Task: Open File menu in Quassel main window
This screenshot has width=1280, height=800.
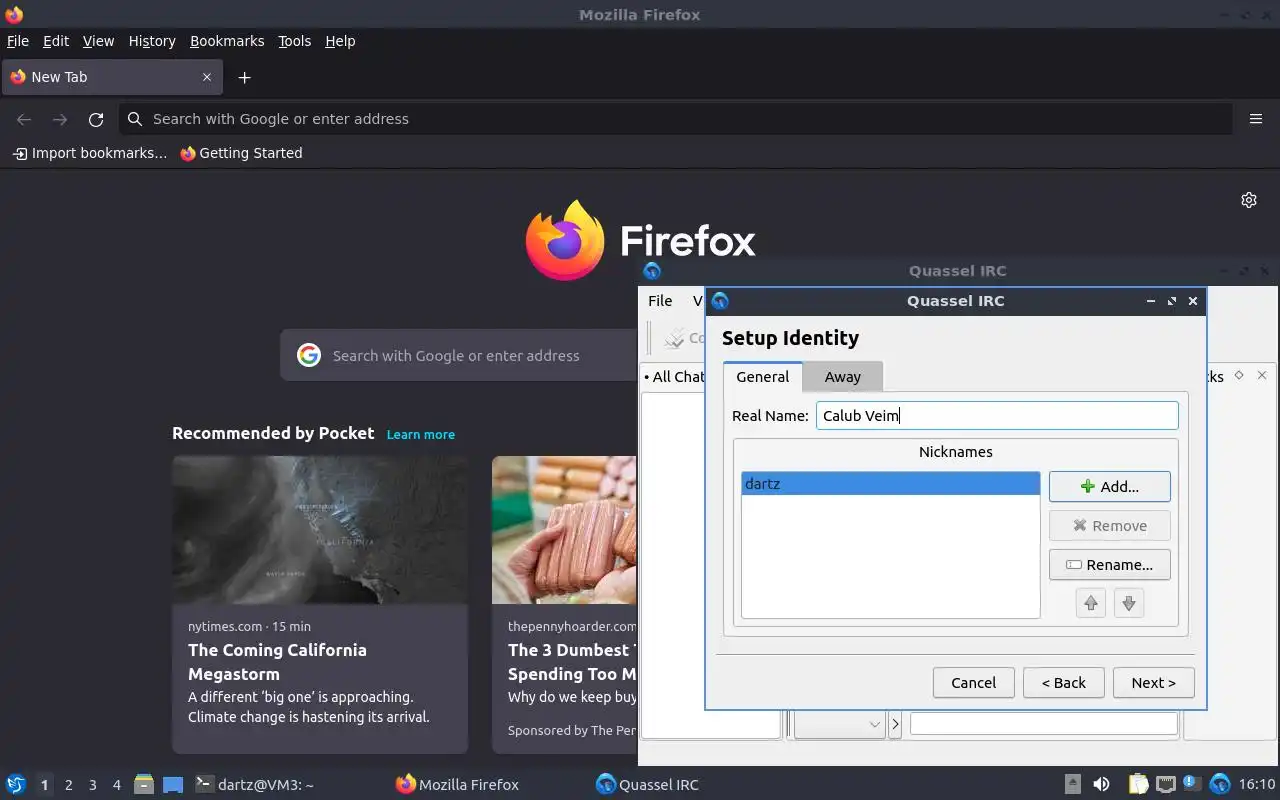Action: click(x=660, y=301)
